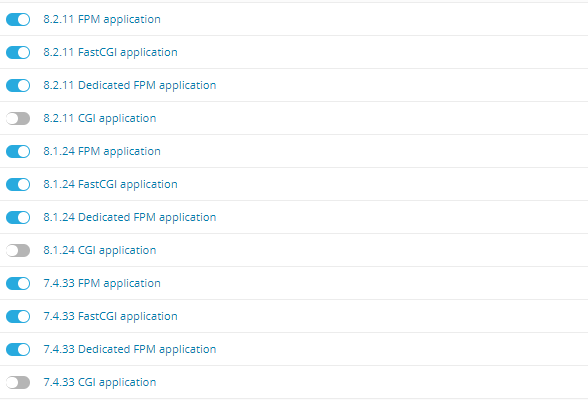Open the 7.4.33 CGI application link

click(x=100, y=382)
